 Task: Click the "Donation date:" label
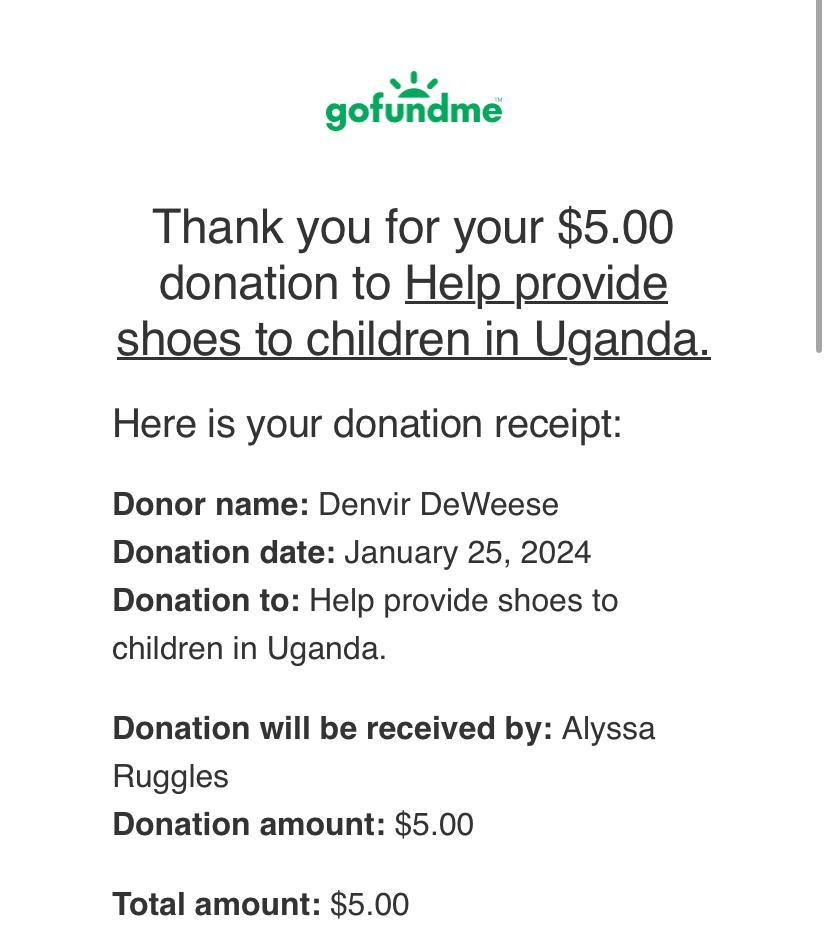click(224, 552)
